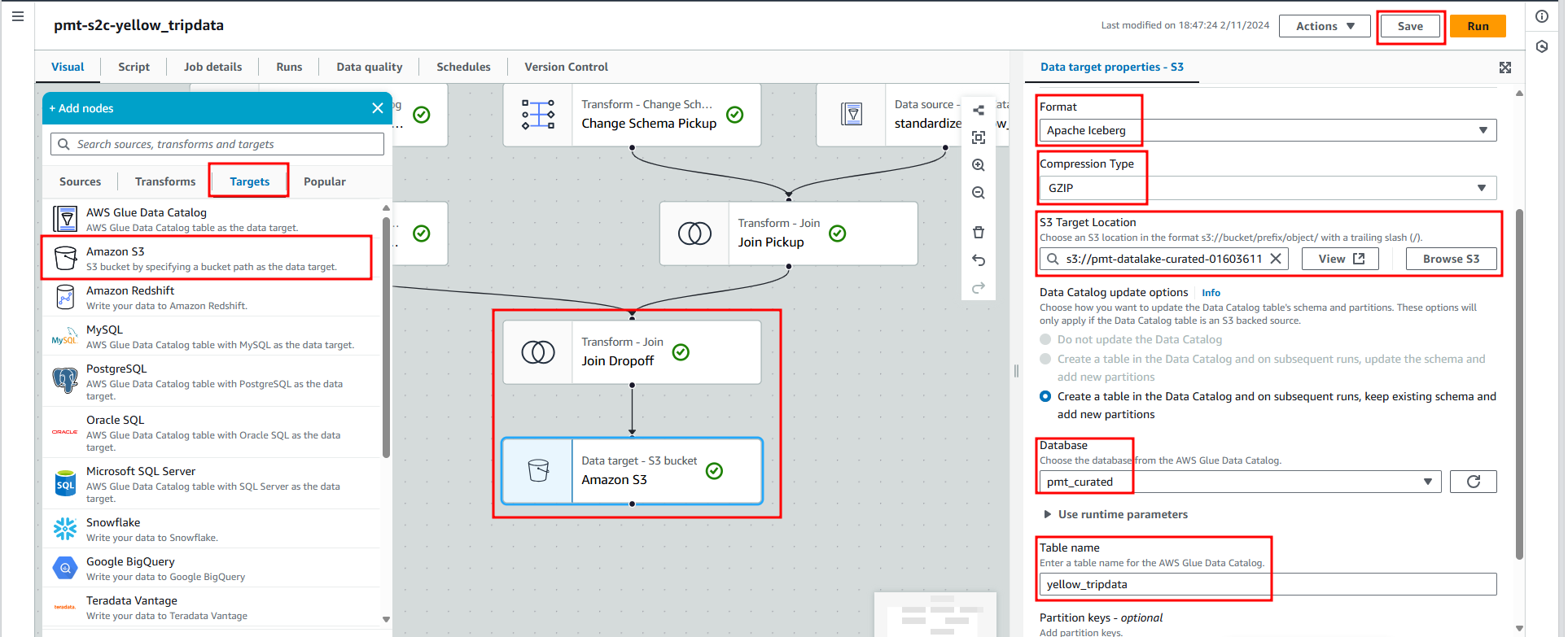
Task: Select keep existing schema radio option
Action: [x=1045, y=396]
